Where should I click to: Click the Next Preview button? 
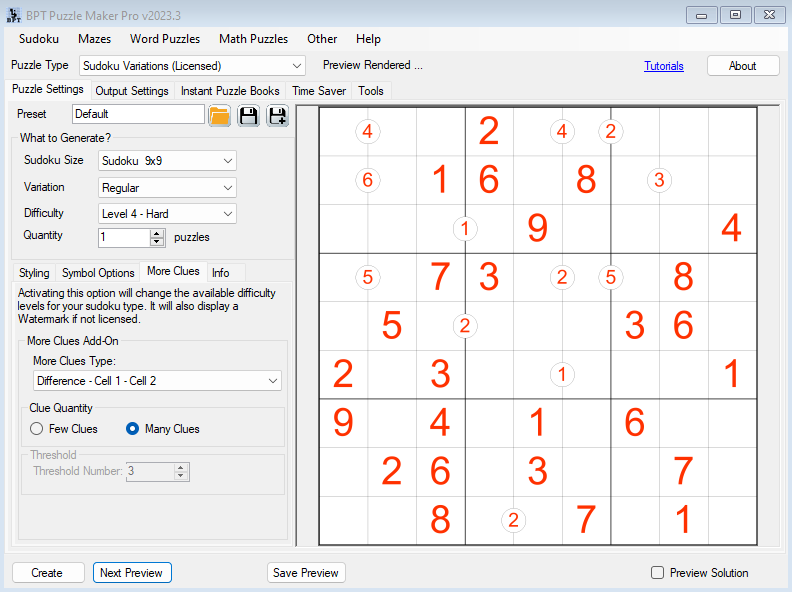coord(132,573)
